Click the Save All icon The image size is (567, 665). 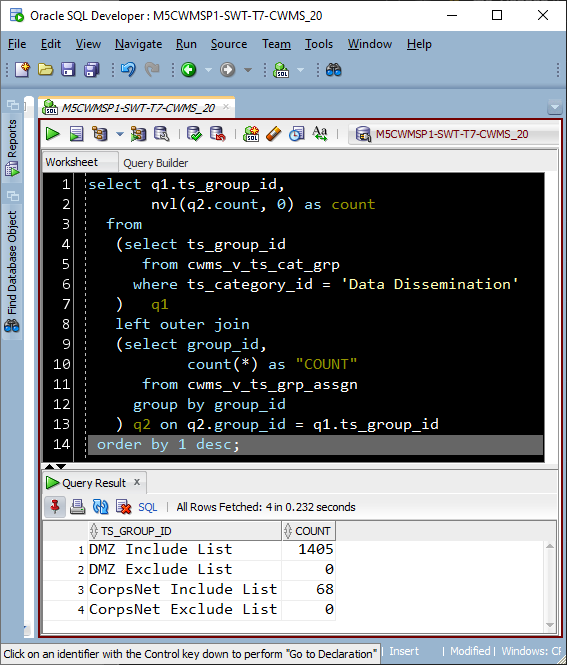pos(92,70)
